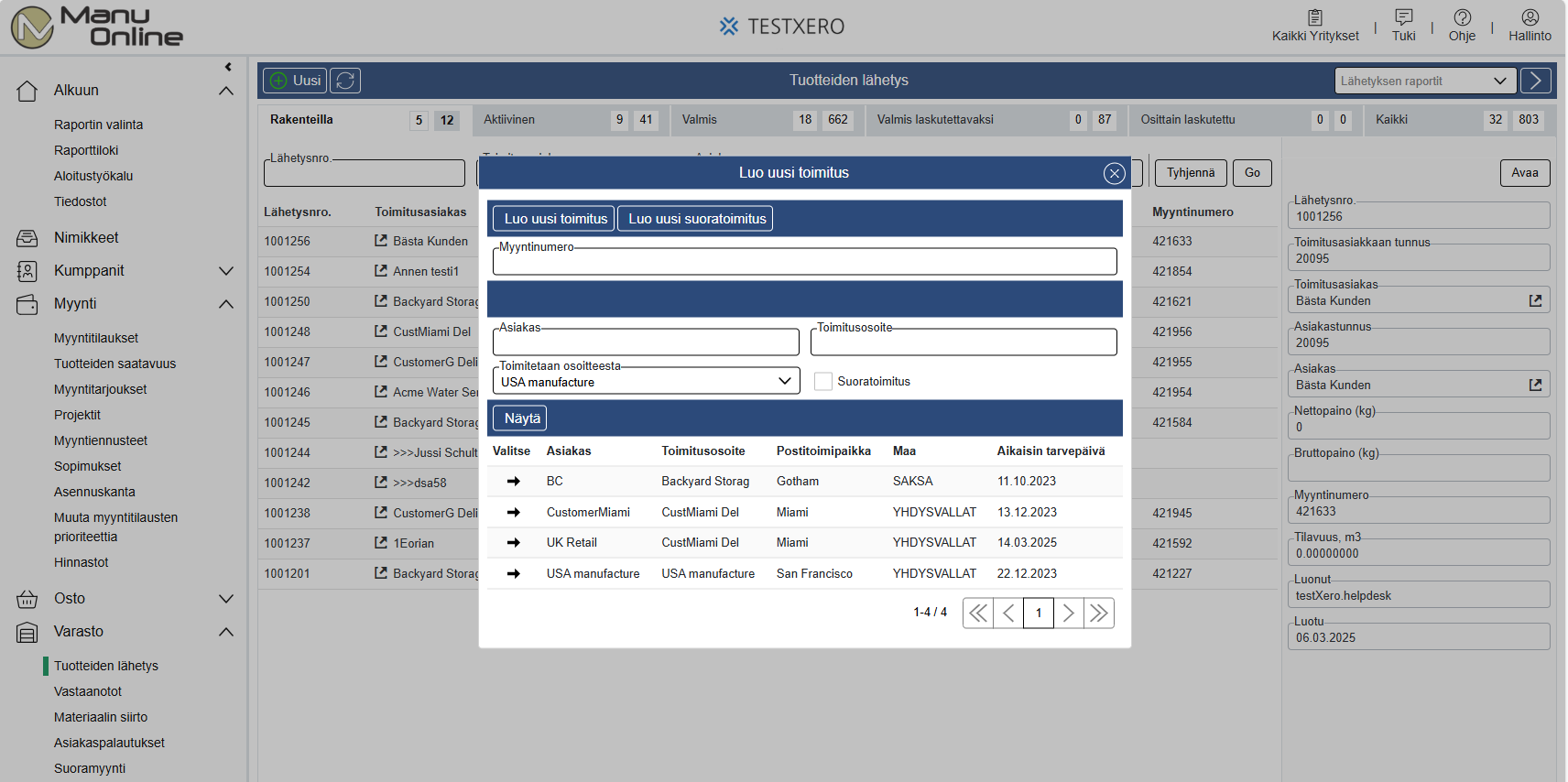Collapse the Varasto section
1568x782 pixels.
click(226, 632)
